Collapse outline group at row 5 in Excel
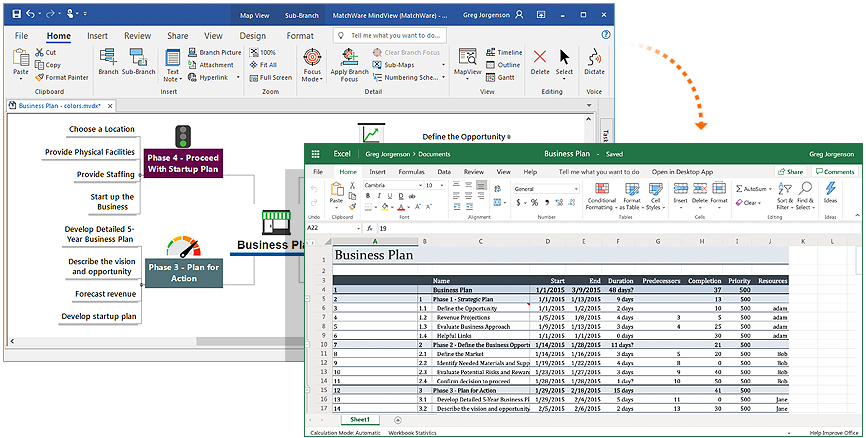Image resolution: width=866 pixels, height=438 pixels. 308,299
